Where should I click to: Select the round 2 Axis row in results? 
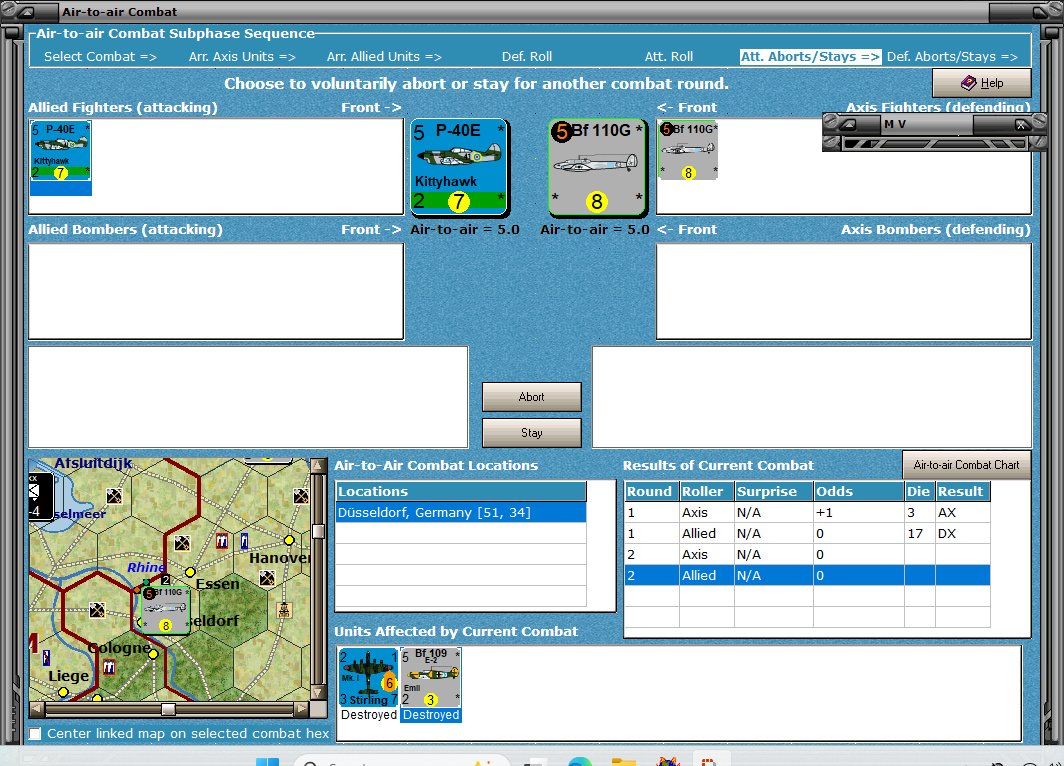[807, 554]
